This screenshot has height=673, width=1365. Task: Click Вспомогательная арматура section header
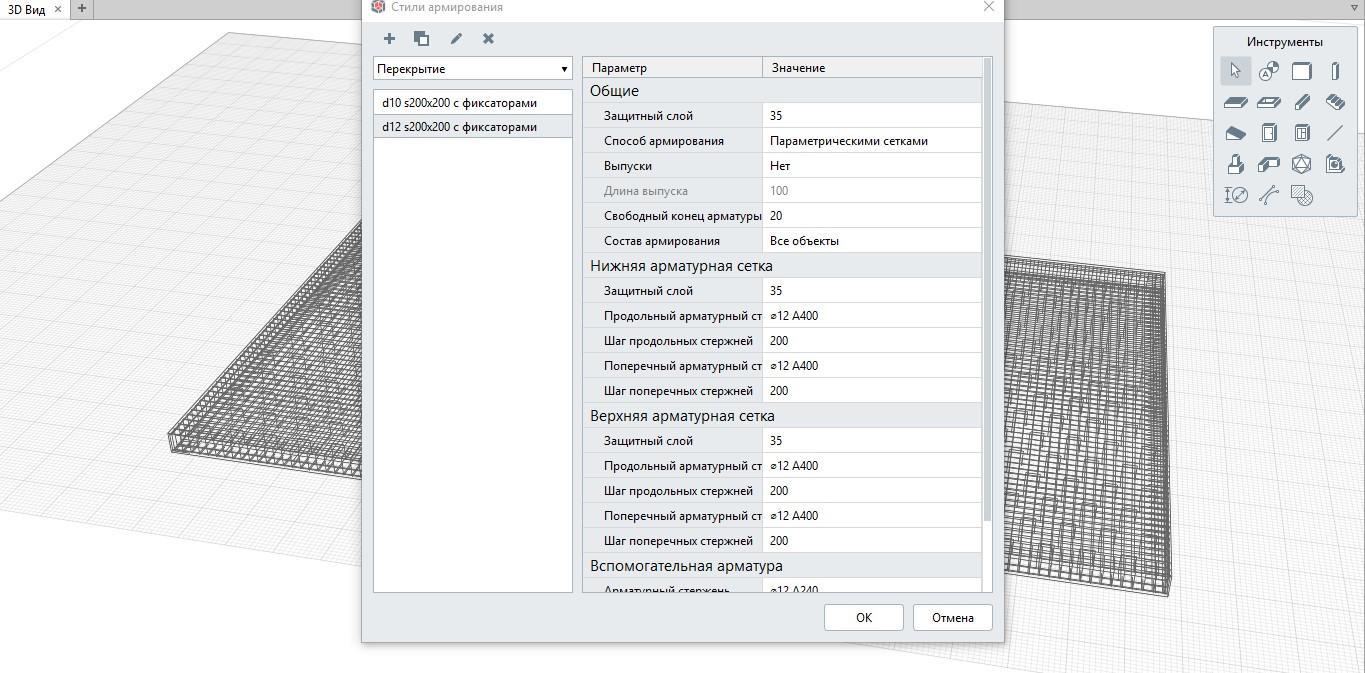(x=782, y=566)
